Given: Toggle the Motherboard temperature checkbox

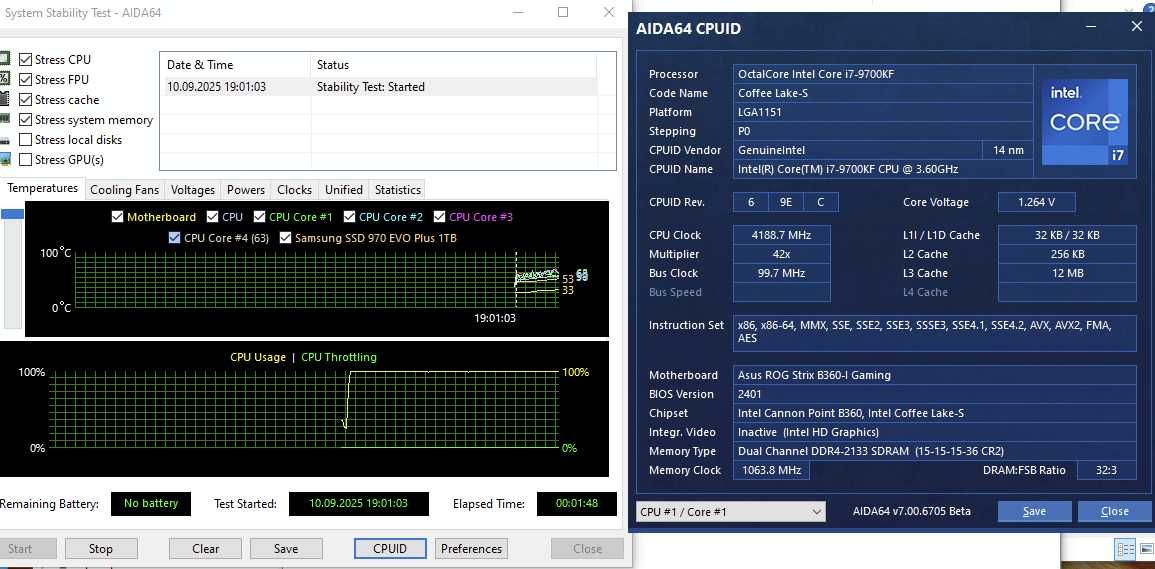Looking at the screenshot, I should 117,217.
